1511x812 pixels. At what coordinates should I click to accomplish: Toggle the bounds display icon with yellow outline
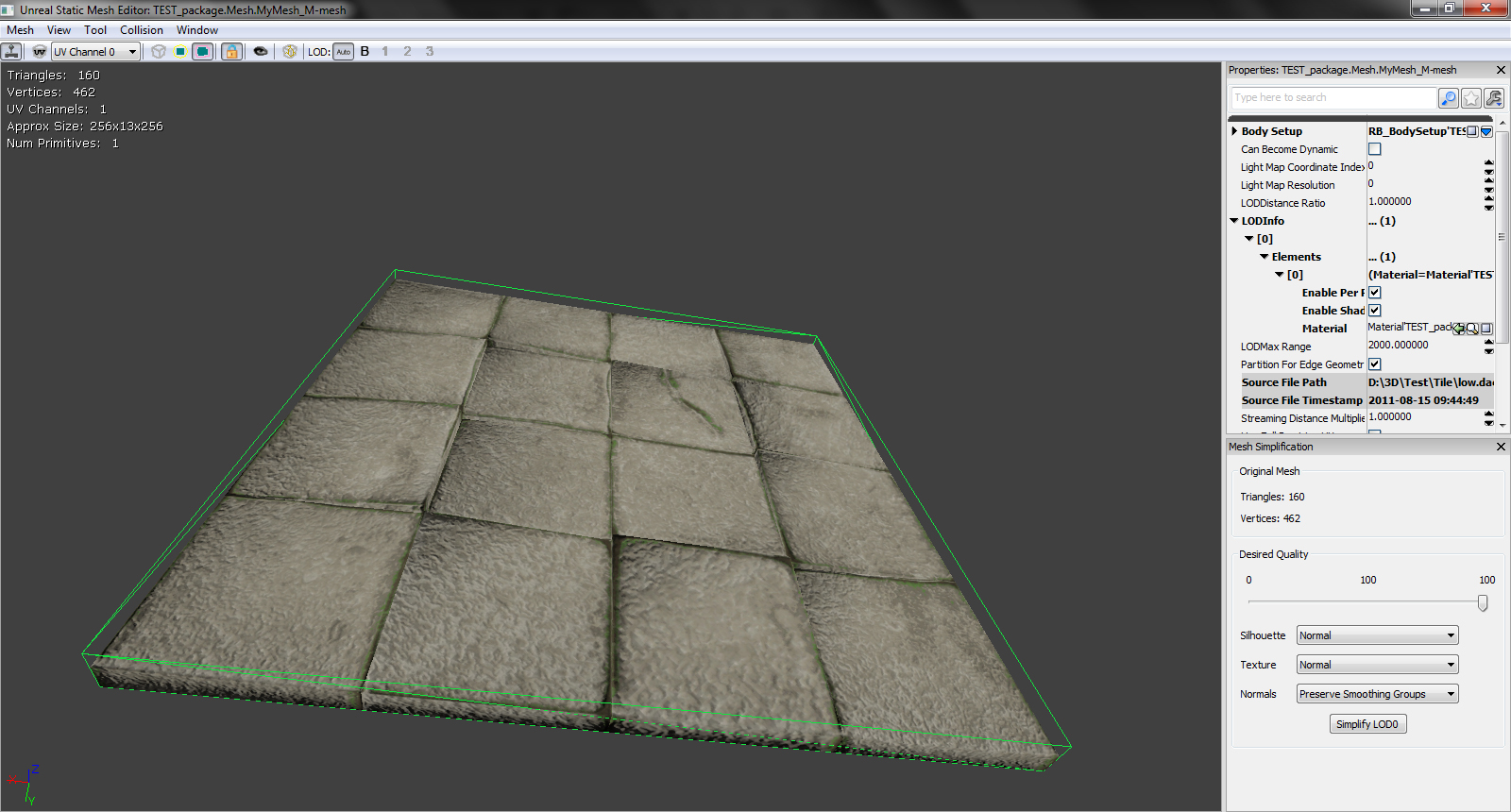180,52
